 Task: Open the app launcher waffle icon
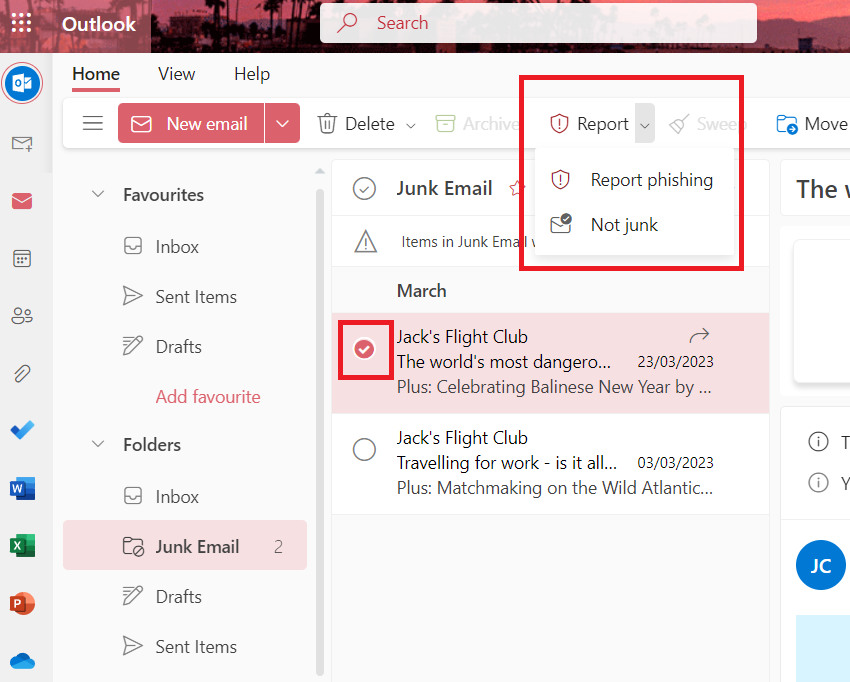21,24
